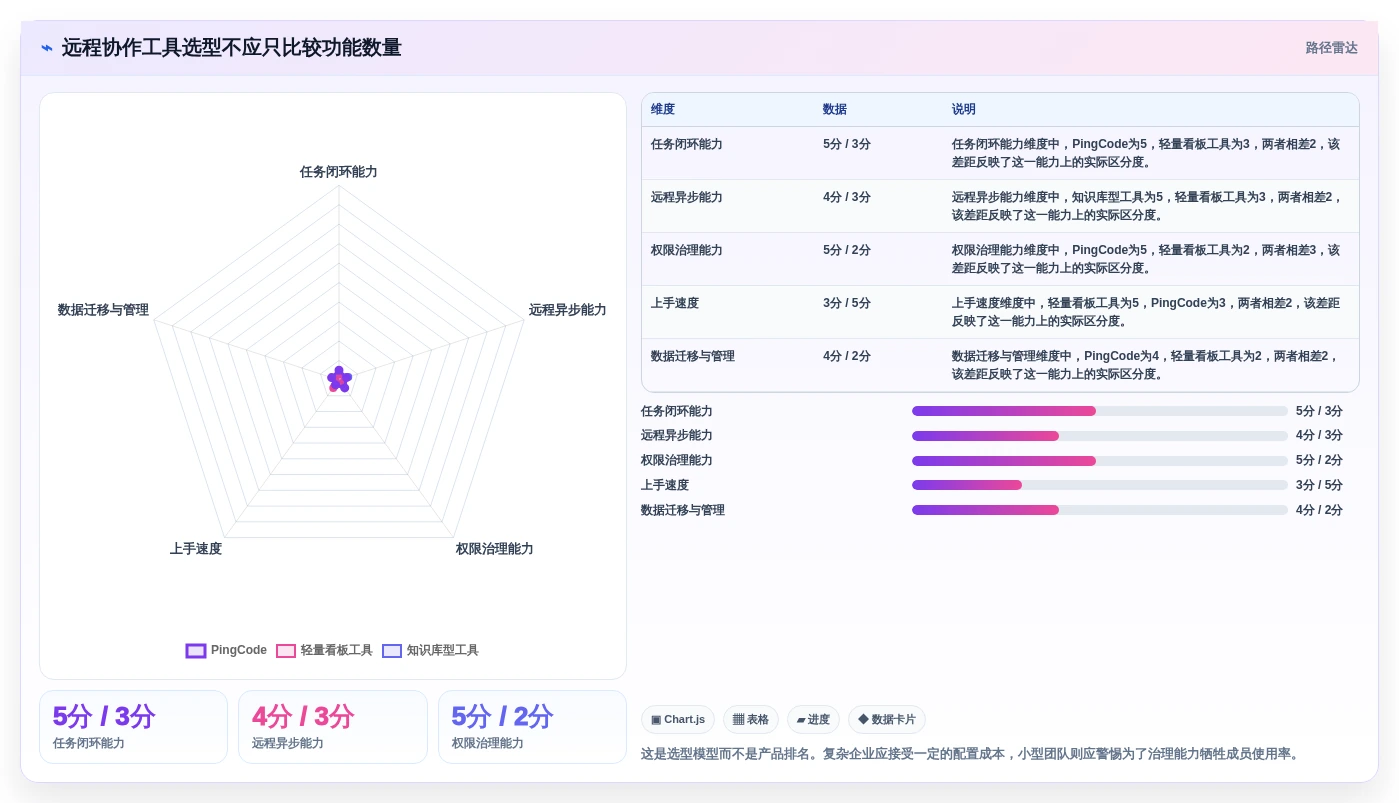The image size is (1399, 803).
Task: Click the footer note starting 这是选型模型
Action: 971,754
